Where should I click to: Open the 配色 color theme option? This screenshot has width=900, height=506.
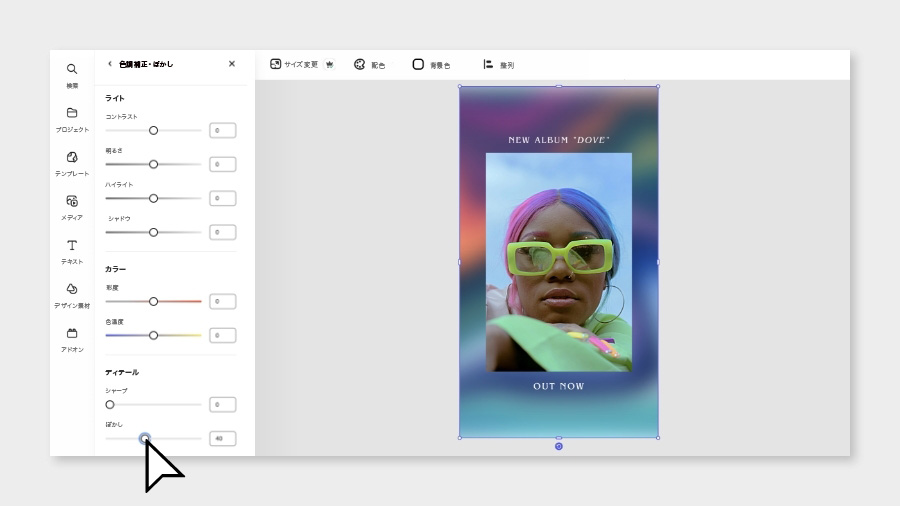click(x=369, y=65)
